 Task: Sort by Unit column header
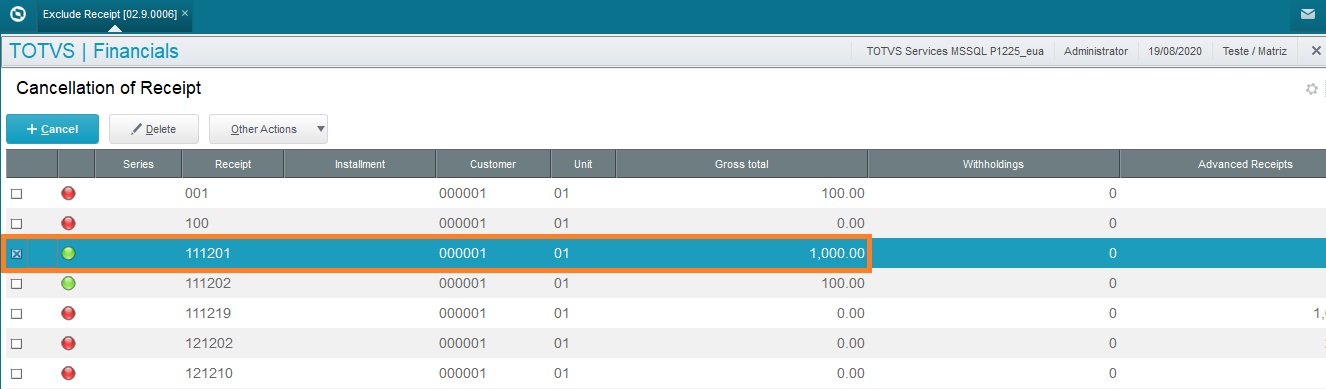583,164
